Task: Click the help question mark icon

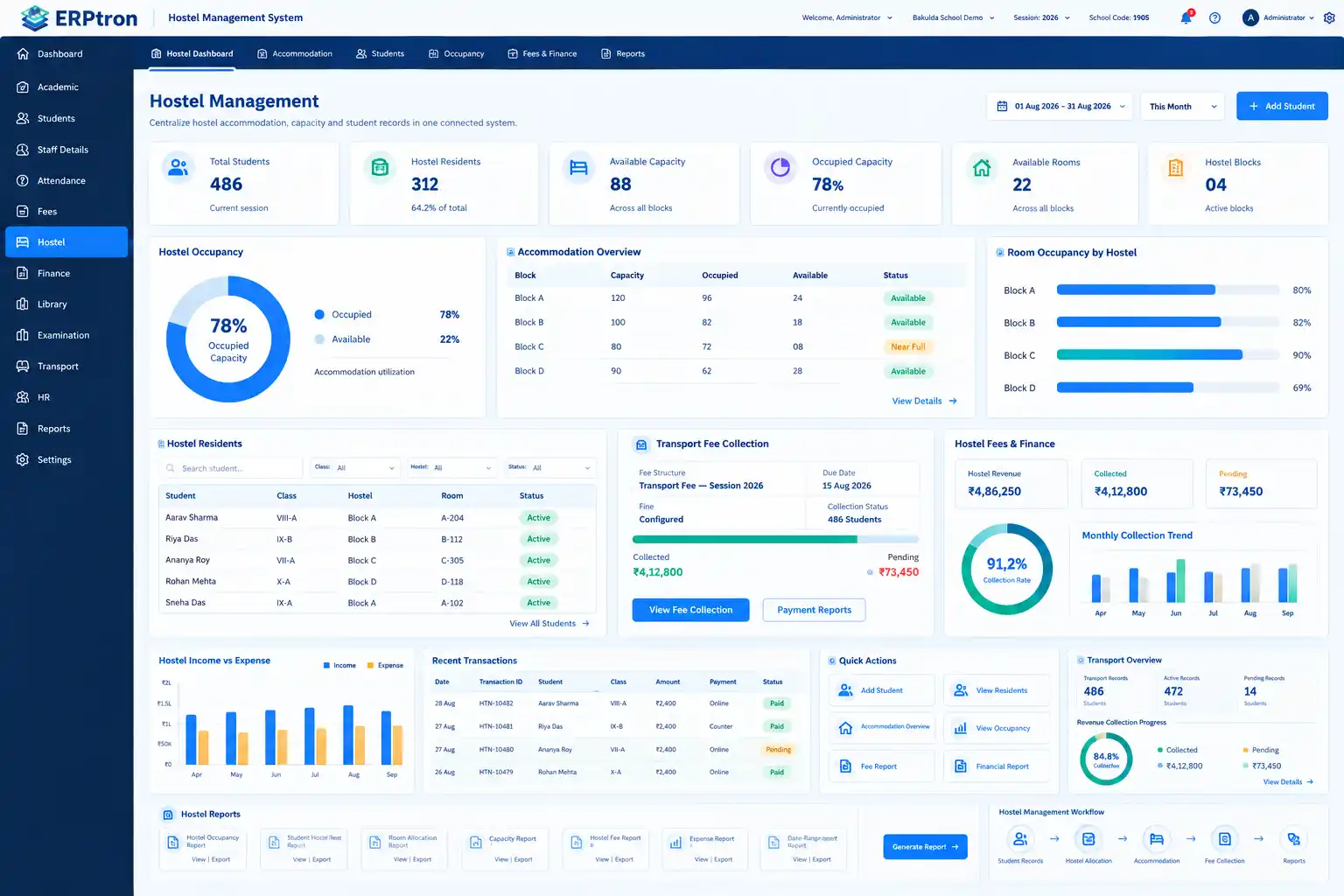Action: point(1214,17)
